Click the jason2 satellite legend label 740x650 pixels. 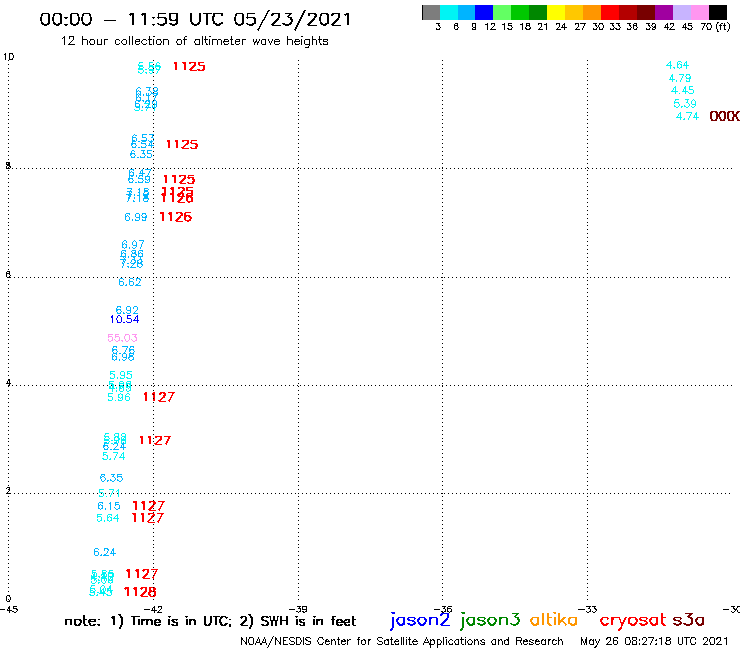[420, 620]
